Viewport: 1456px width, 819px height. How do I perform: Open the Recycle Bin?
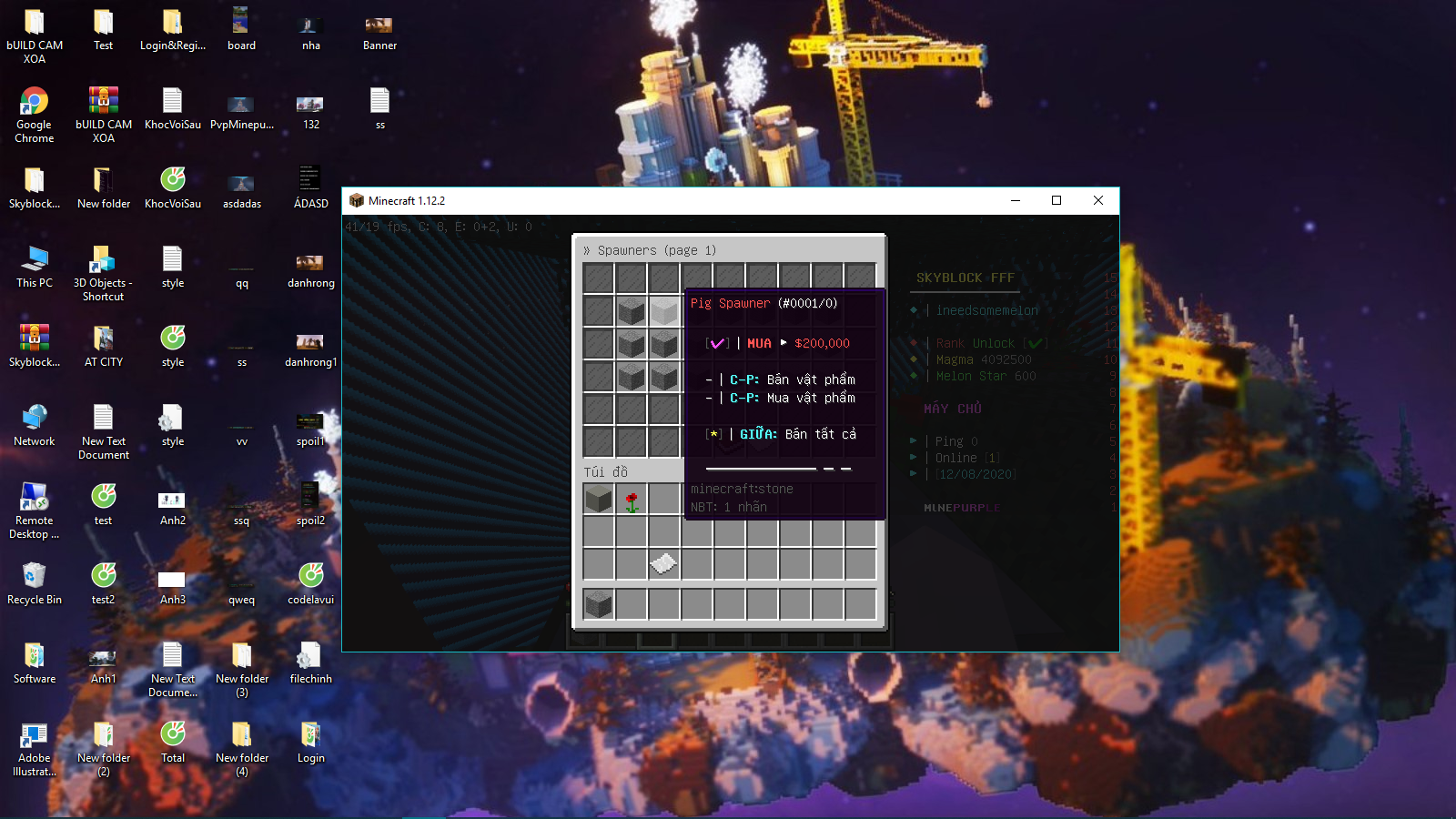[x=34, y=583]
